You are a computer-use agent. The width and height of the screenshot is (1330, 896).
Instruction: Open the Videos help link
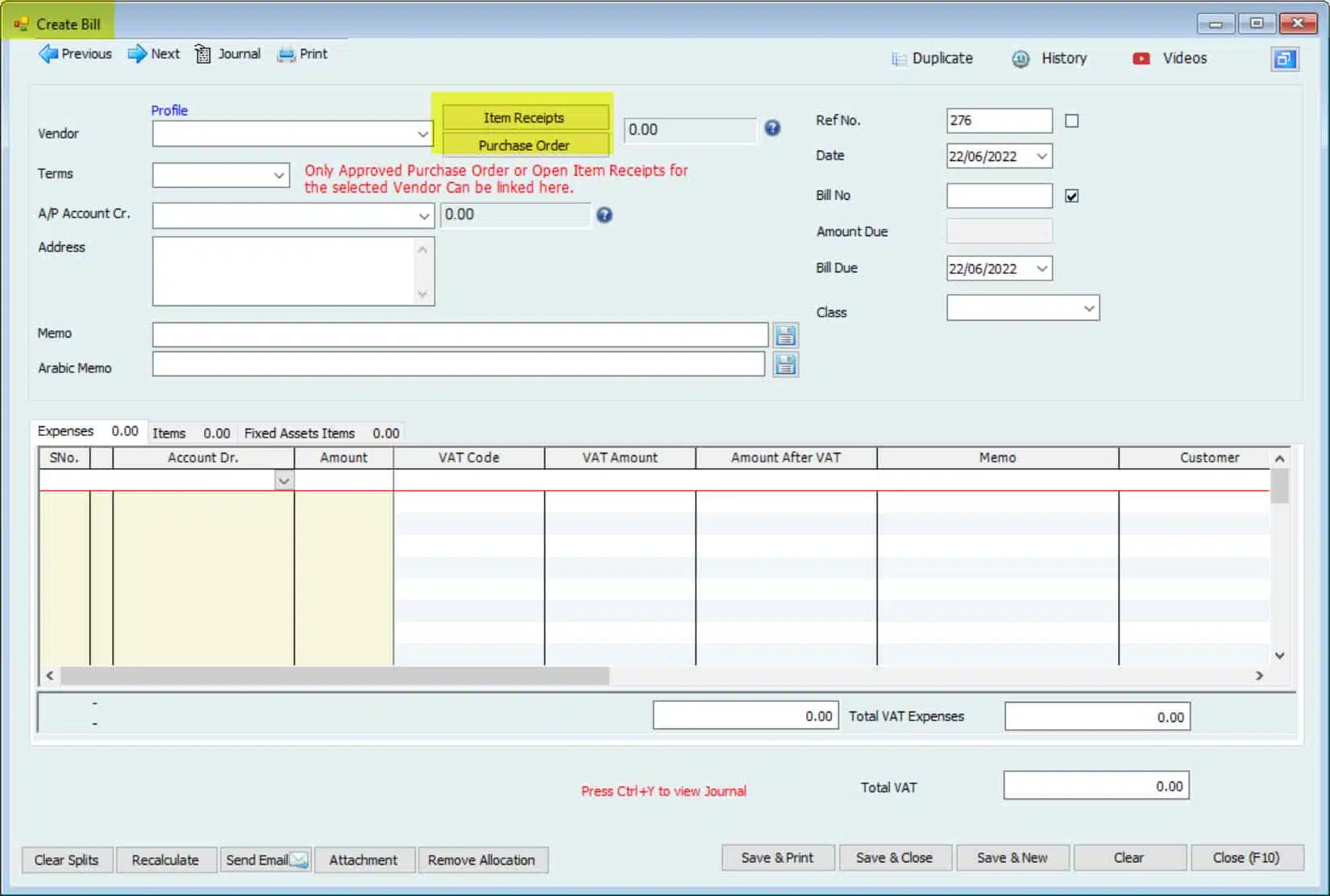(1170, 58)
